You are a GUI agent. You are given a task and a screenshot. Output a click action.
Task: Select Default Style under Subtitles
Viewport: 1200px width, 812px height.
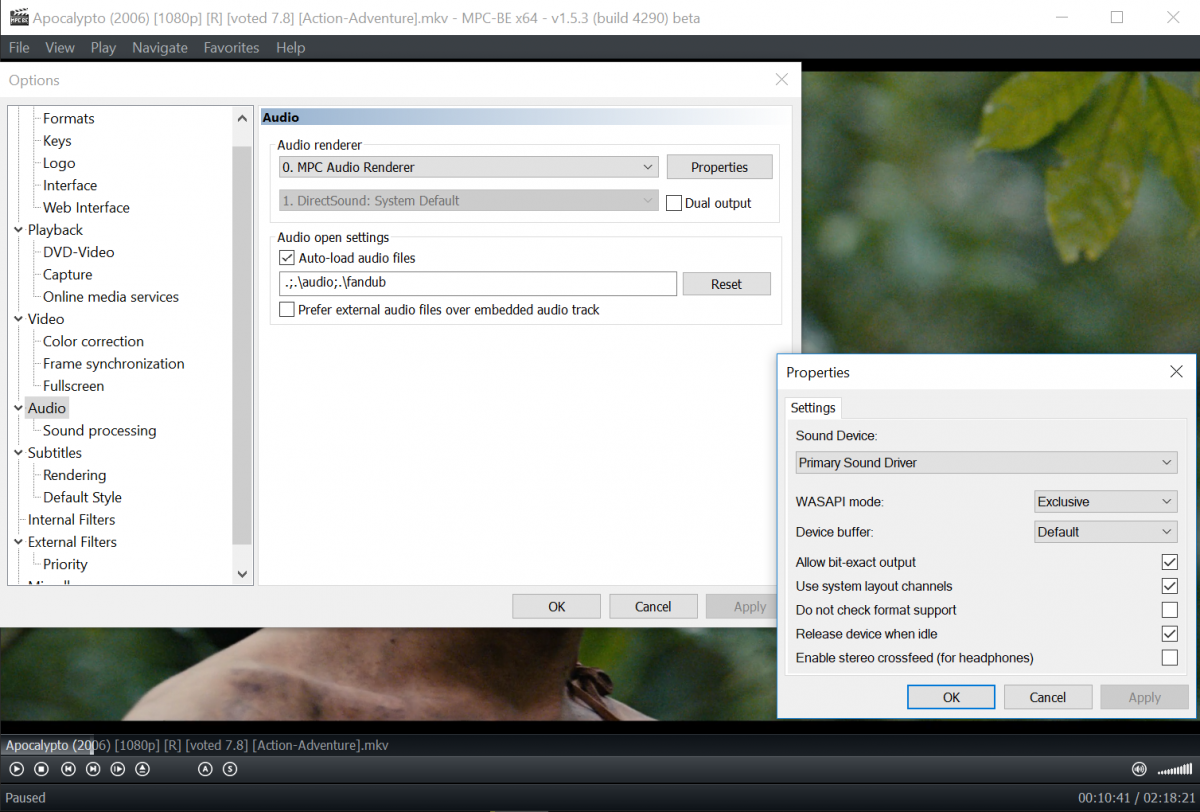pyautogui.click(x=82, y=497)
